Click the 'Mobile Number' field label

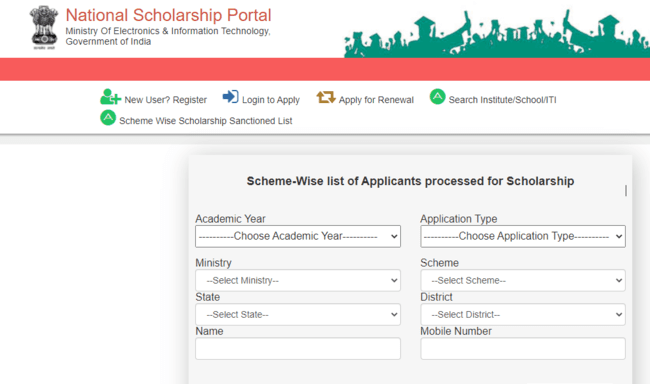(456, 331)
